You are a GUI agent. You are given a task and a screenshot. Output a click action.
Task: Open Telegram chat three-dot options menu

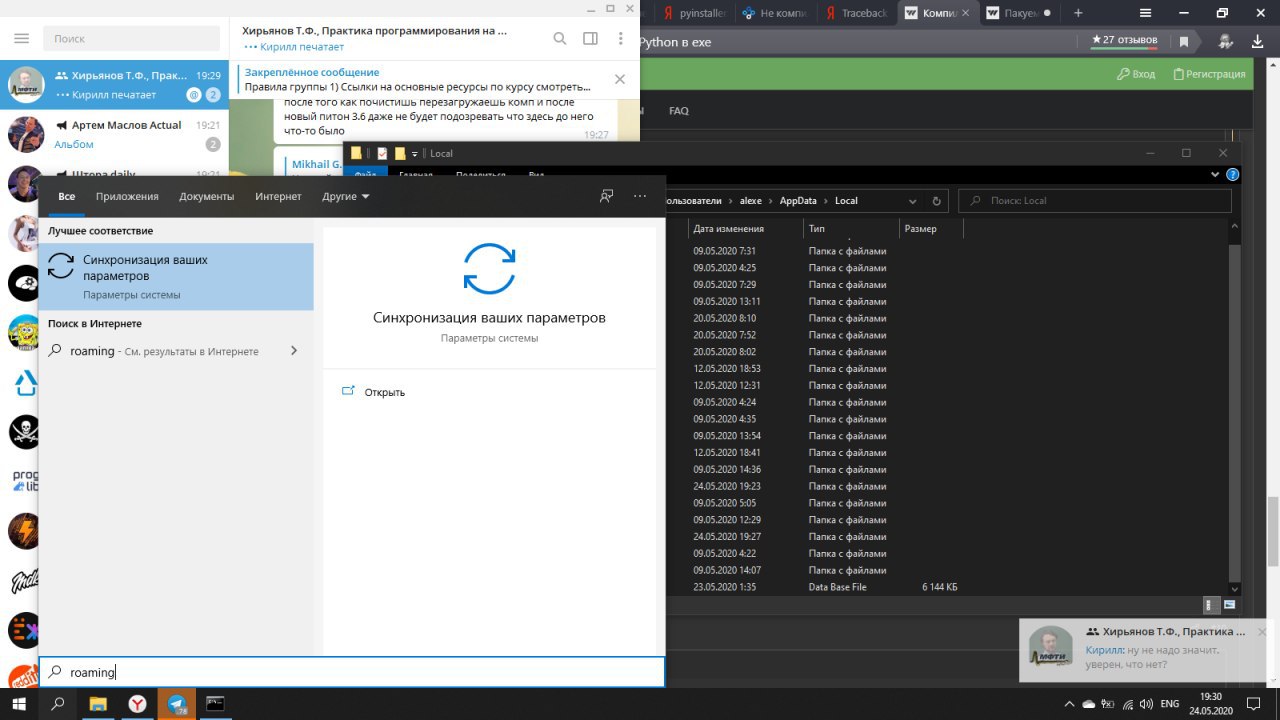[x=621, y=39]
